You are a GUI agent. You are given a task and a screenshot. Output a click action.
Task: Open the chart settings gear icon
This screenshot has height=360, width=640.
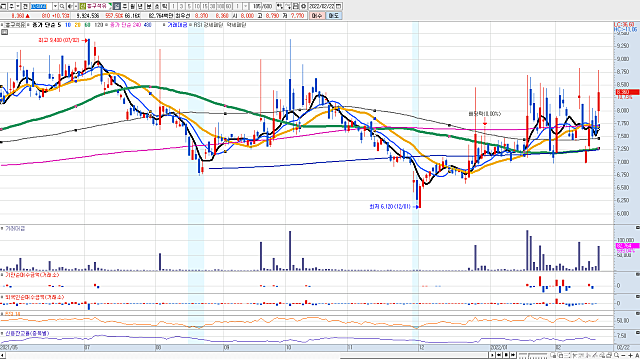point(304,6)
